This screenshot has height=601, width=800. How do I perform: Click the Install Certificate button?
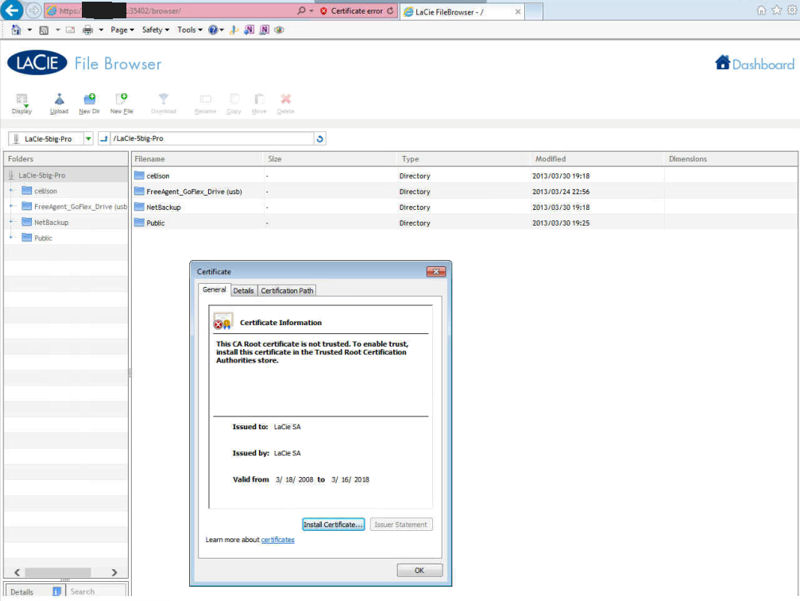click(x=333, y=524)
